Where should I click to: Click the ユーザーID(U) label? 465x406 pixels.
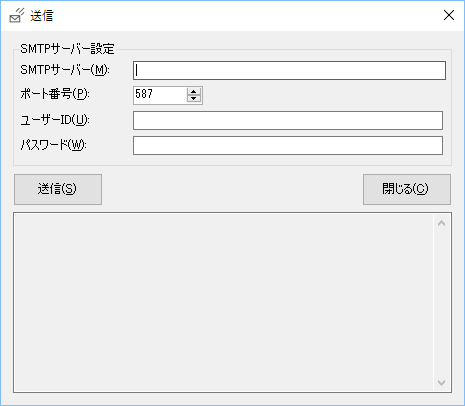(55, 120)
